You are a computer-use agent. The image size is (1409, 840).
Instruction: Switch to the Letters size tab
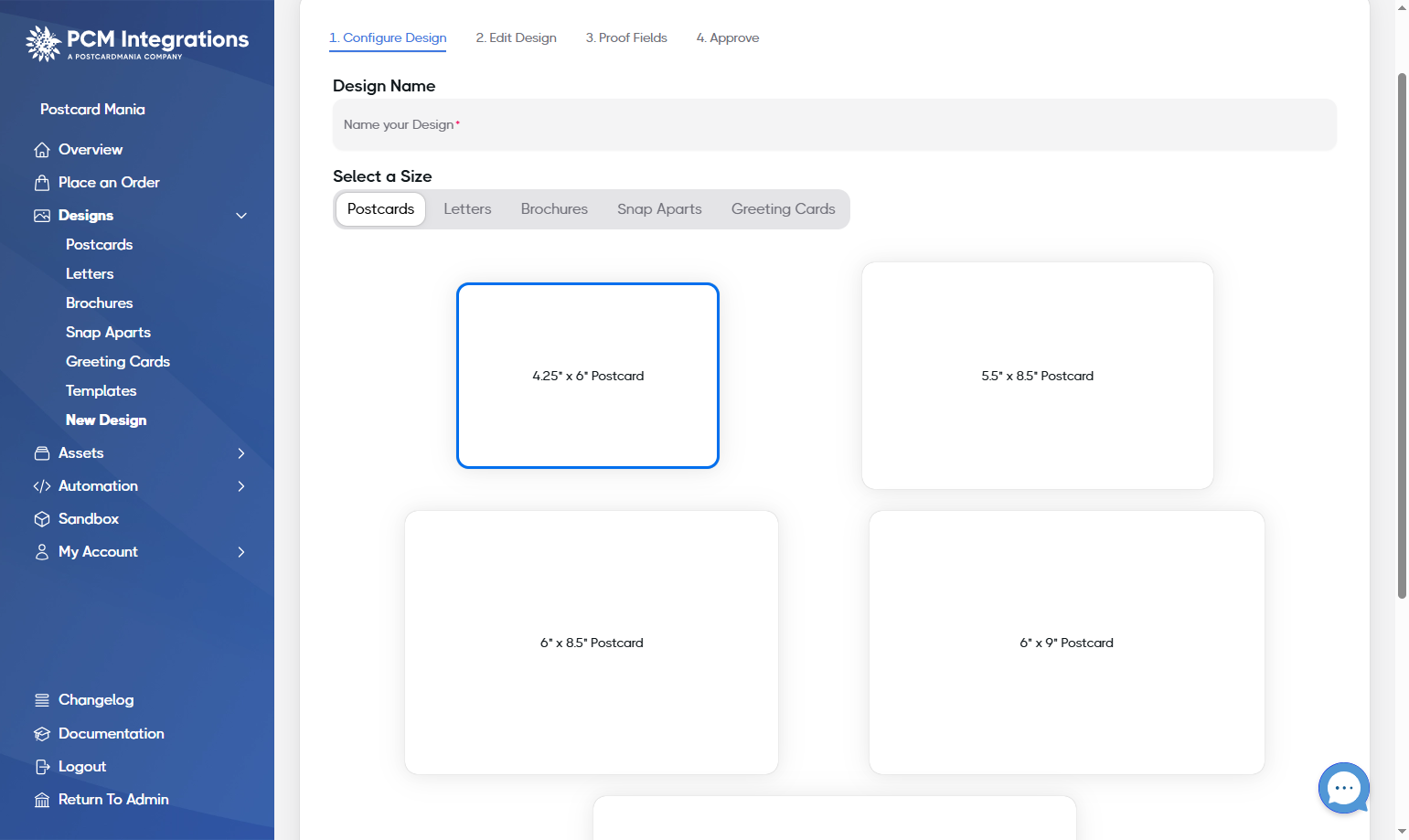pos(467,209)
